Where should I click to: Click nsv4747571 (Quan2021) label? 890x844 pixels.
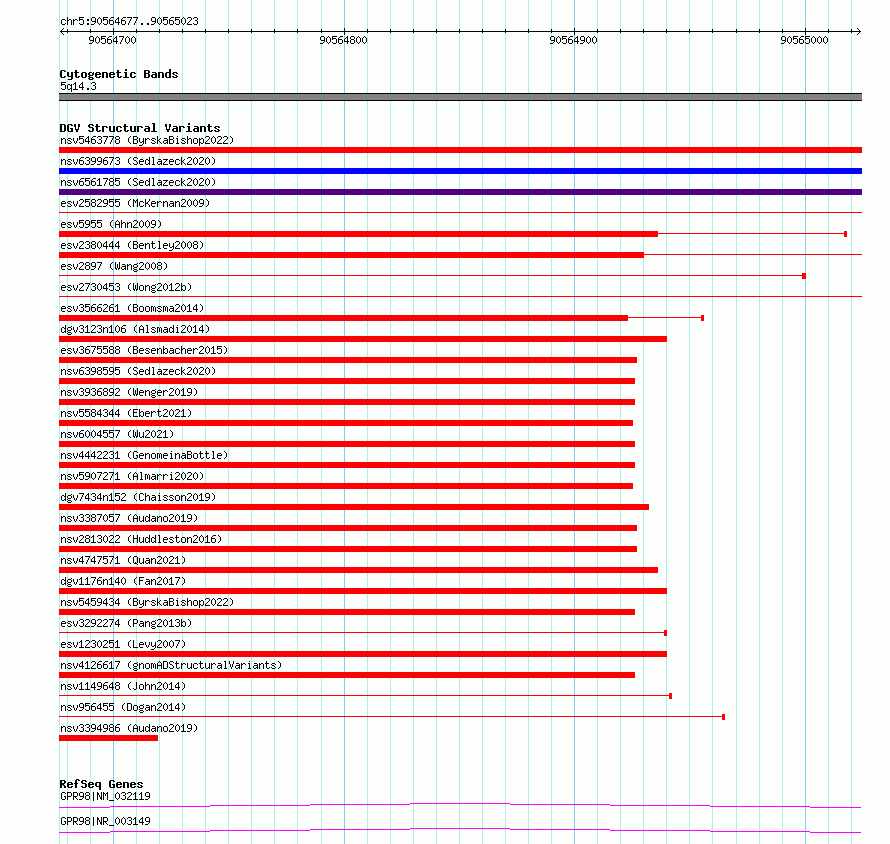coord(123,560)
